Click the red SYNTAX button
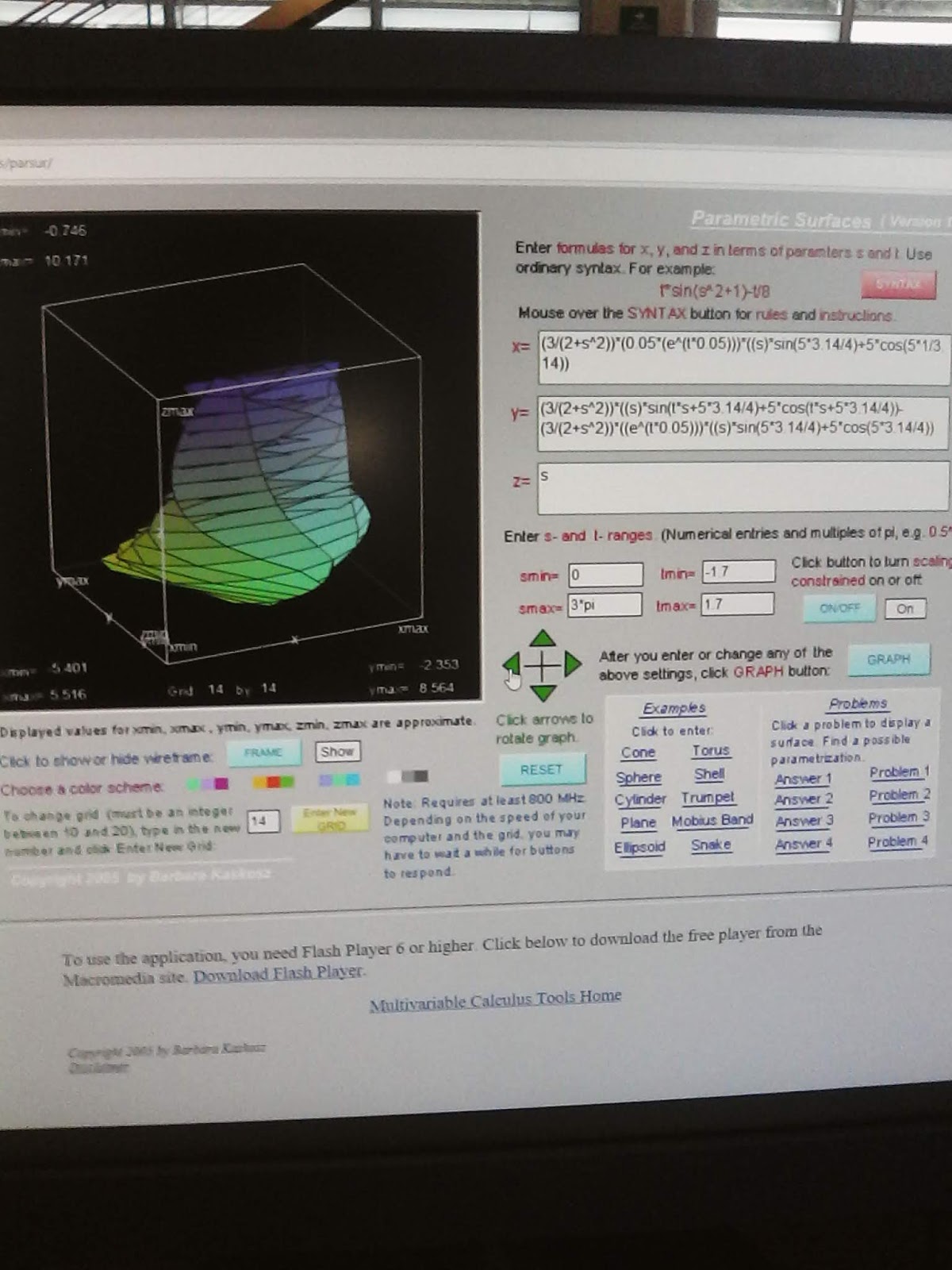Image resolution: width=952 pixels, height=1270 pixels. 898,283
